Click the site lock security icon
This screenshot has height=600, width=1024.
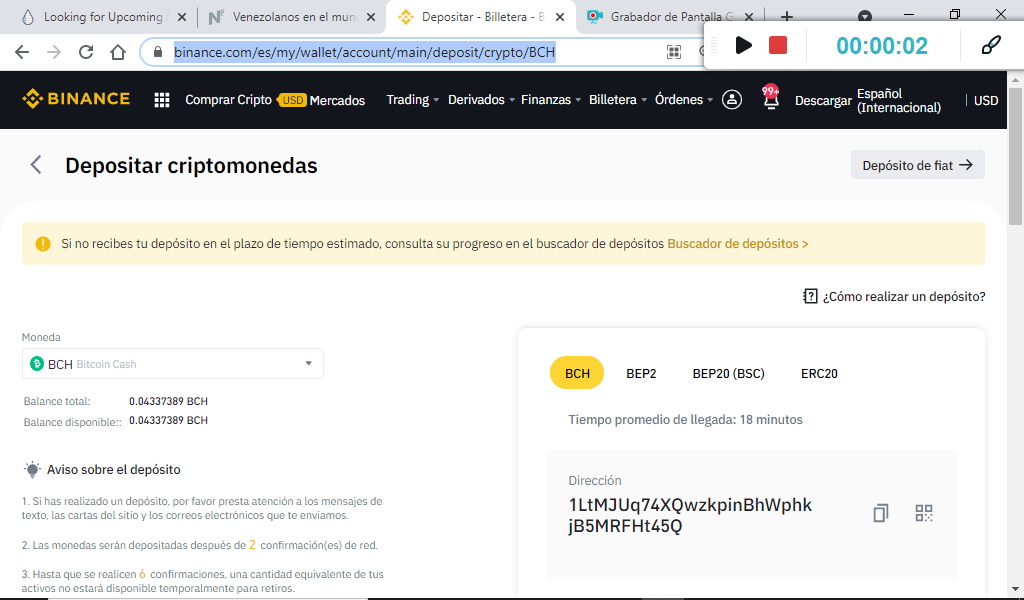[157, 52]
